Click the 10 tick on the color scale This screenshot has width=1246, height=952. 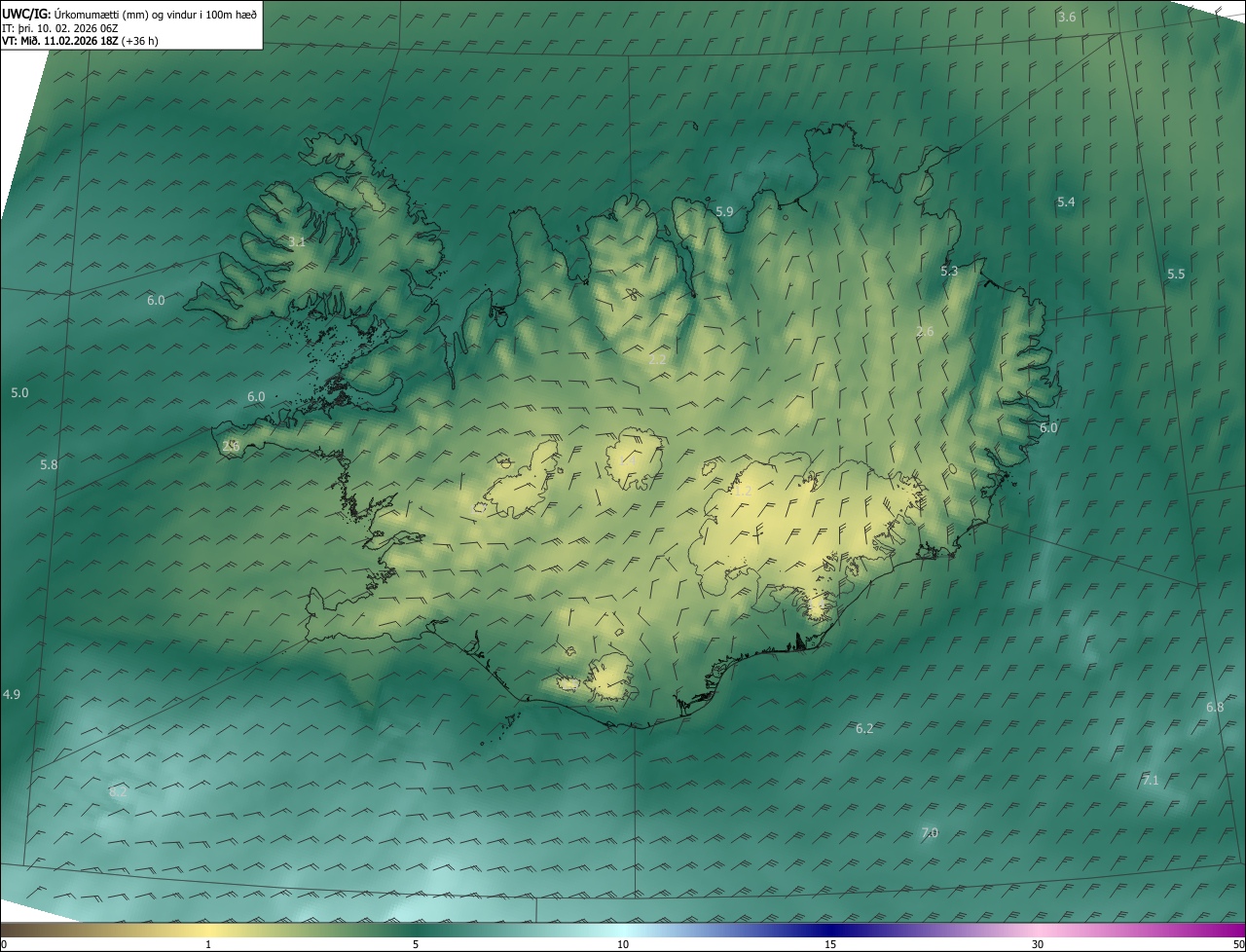tap(623, 944)
